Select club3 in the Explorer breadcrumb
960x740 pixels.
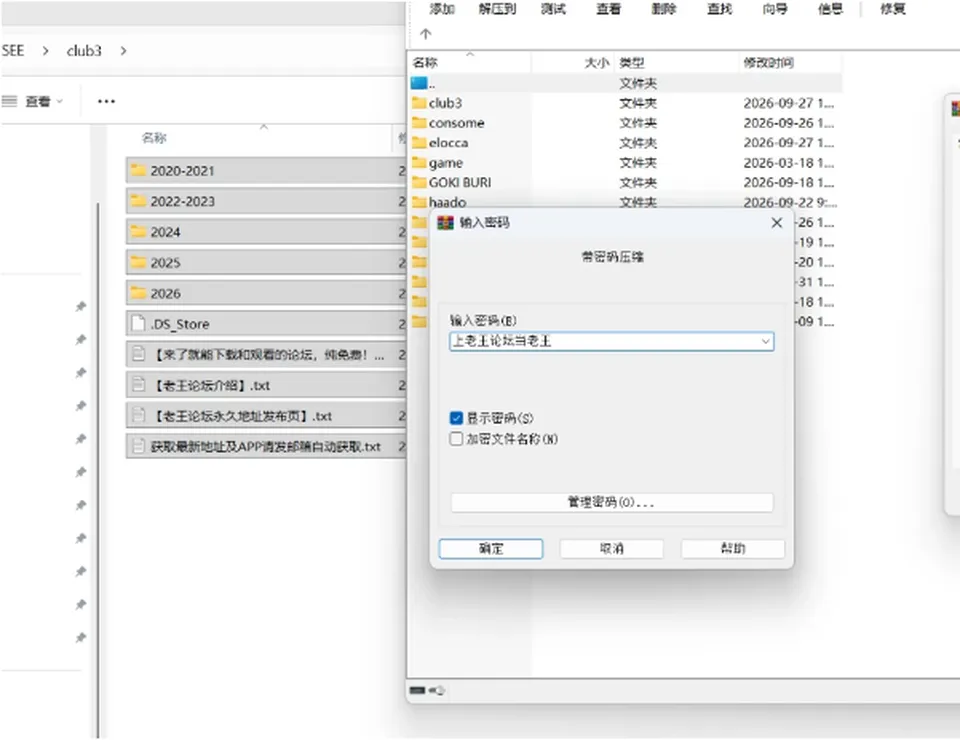[x=84, y=51]
